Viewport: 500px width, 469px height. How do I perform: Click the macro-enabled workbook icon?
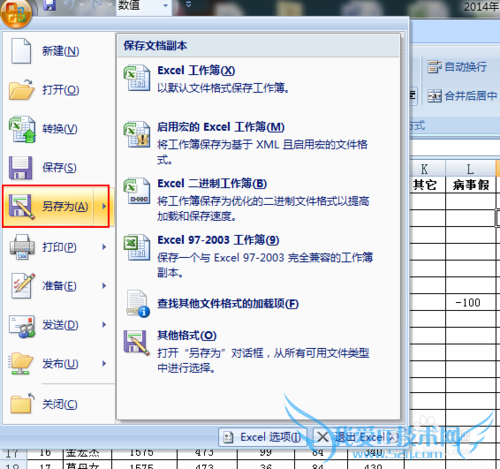(137, 134)
